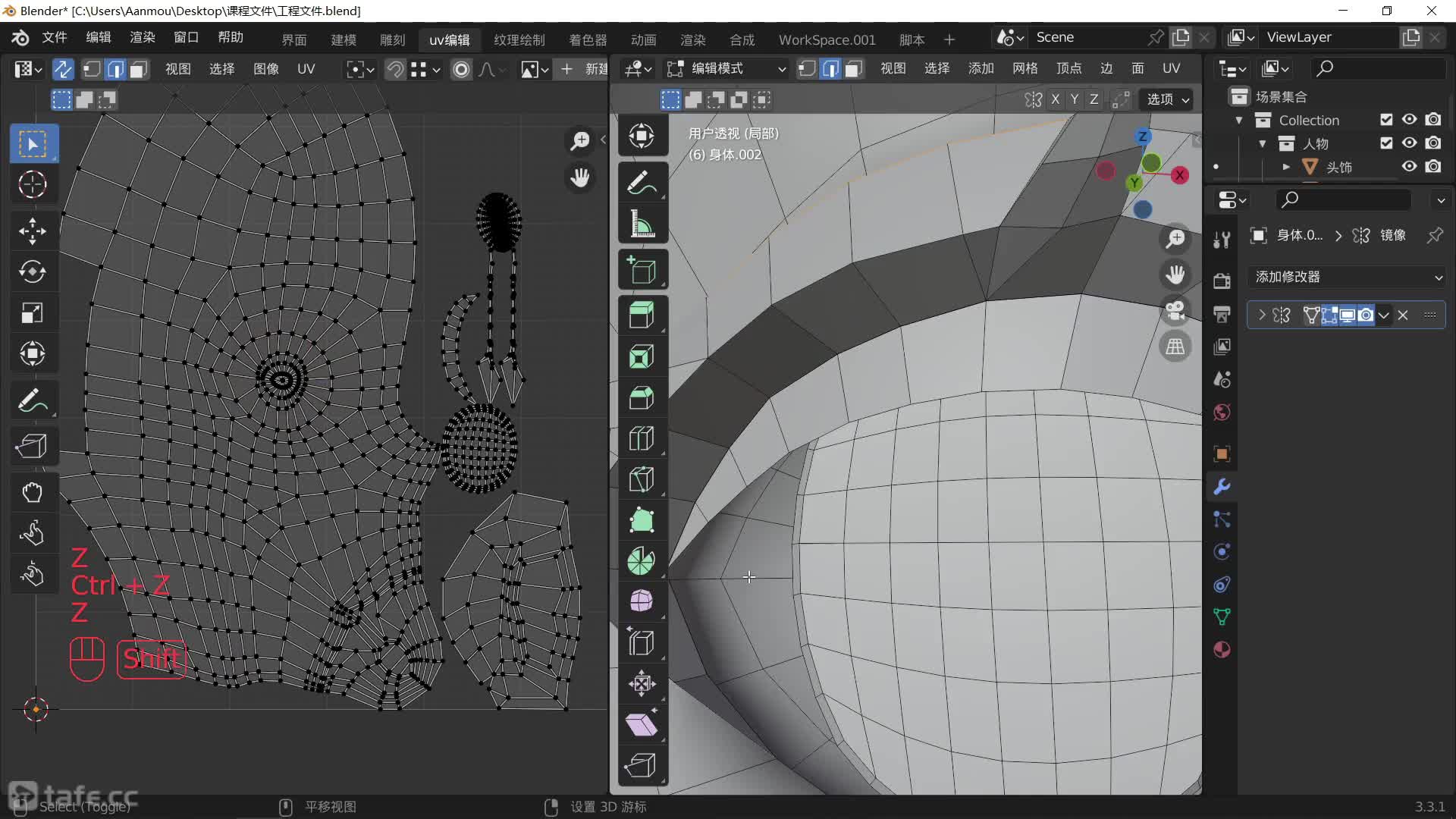This screenshot has height=819, width=1456.
Task: Open the 选项 options dropdown
Action: point(1167,99)
